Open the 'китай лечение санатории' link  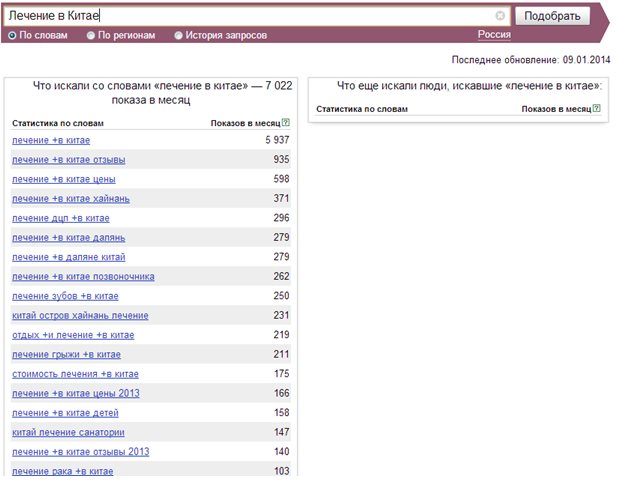pyautogui.click(x=68, y=433)
